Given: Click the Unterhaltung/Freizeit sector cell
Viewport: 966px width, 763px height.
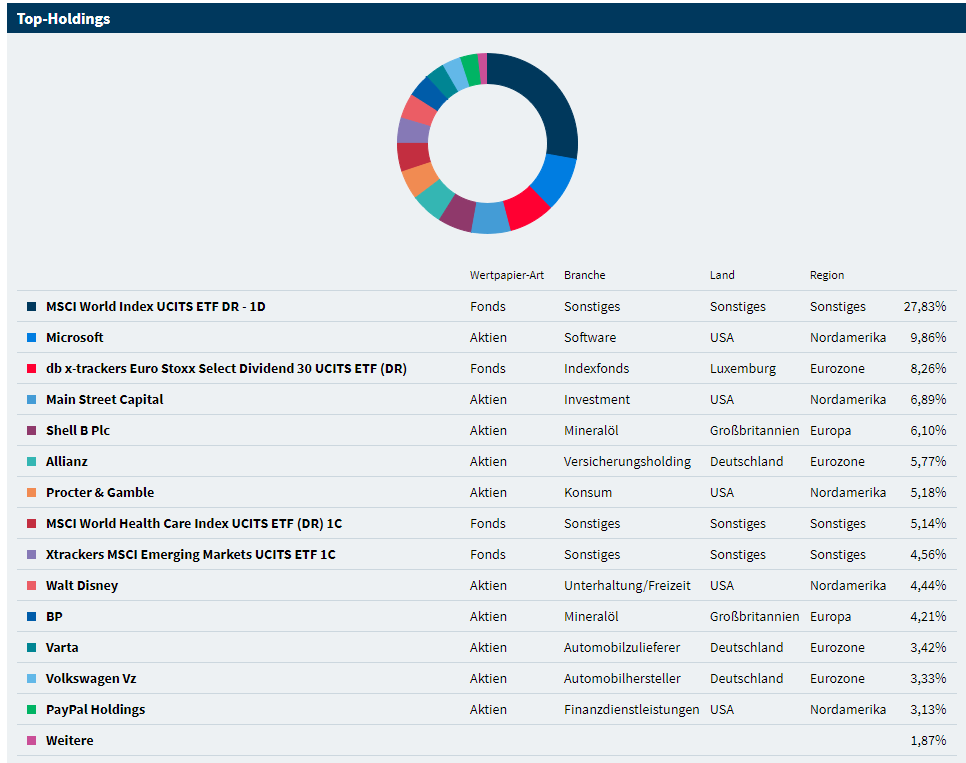Looking at the screenshot, I should (x=627, y=586).
